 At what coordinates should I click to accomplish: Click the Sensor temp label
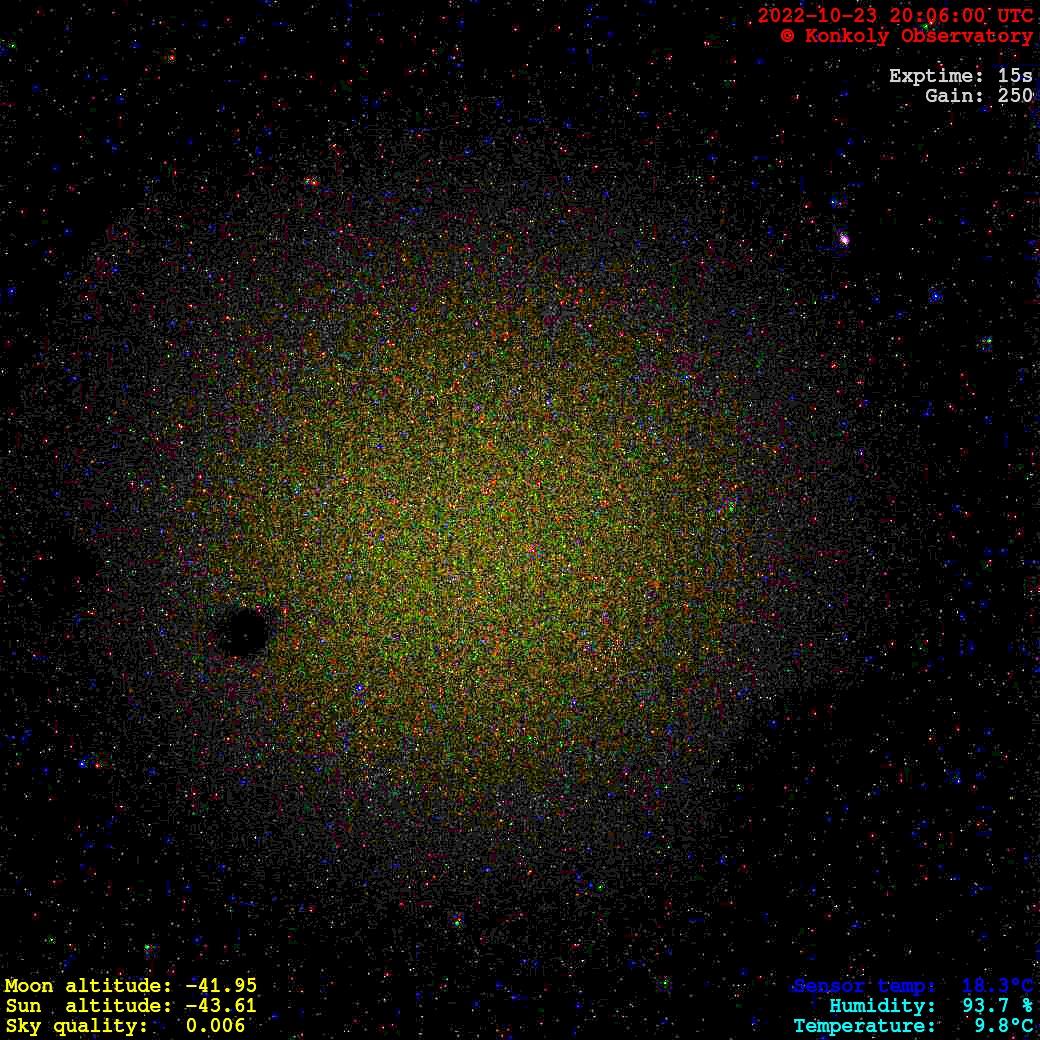tap(864, 986)
